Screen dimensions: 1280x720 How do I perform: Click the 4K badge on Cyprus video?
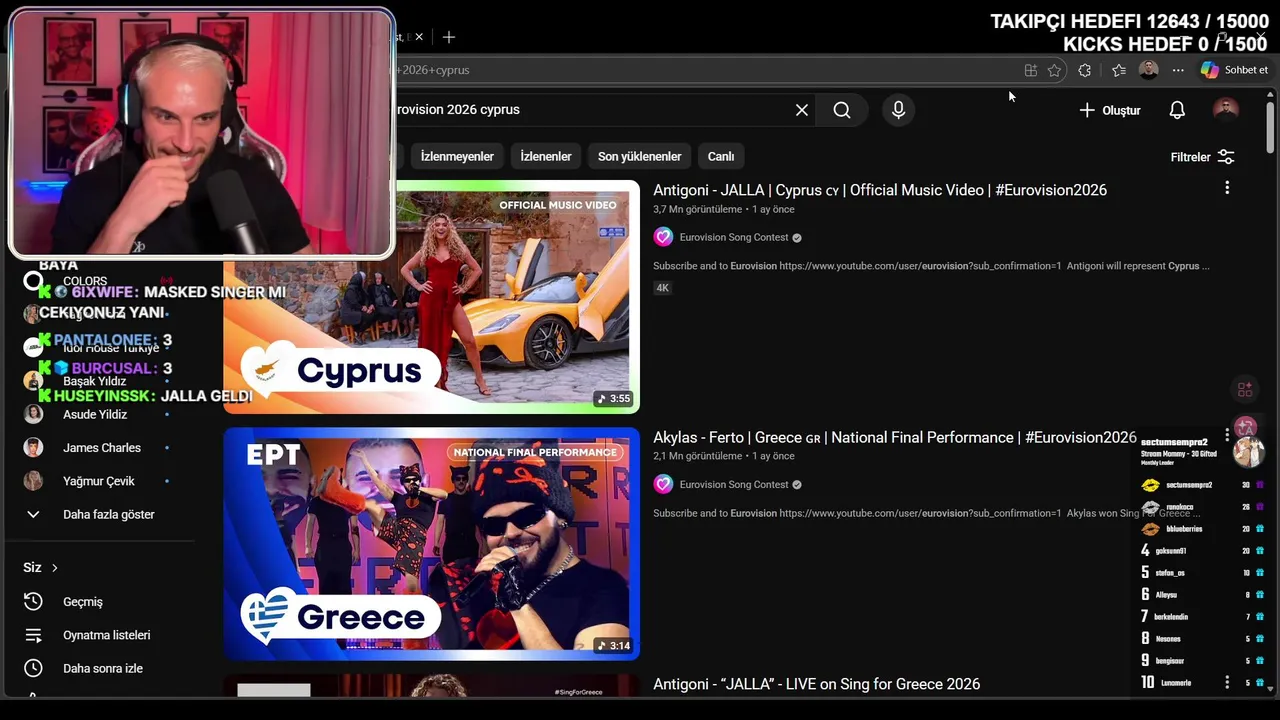coord(662,288)
